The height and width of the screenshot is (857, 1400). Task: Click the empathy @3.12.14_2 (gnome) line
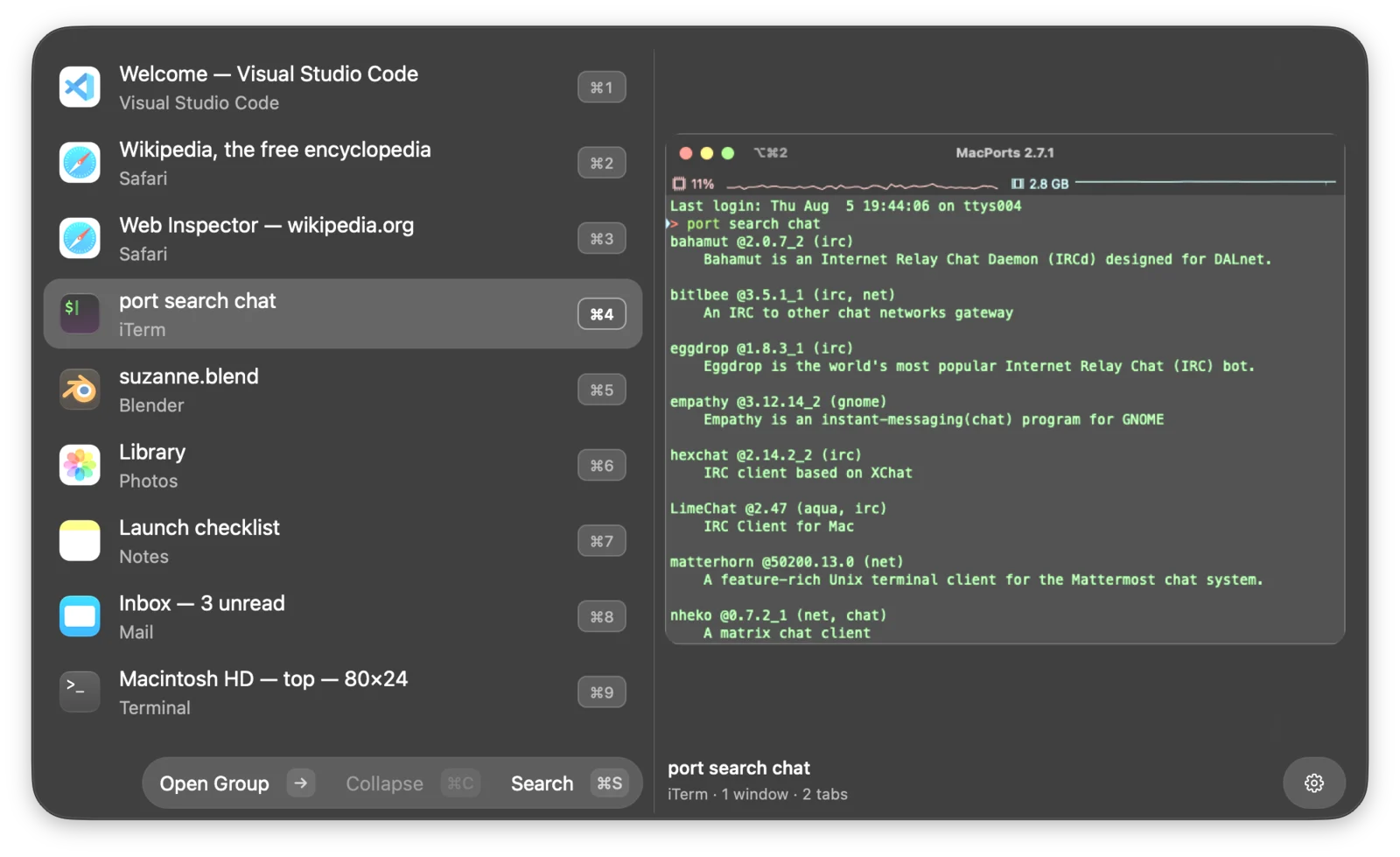point(778,402)
